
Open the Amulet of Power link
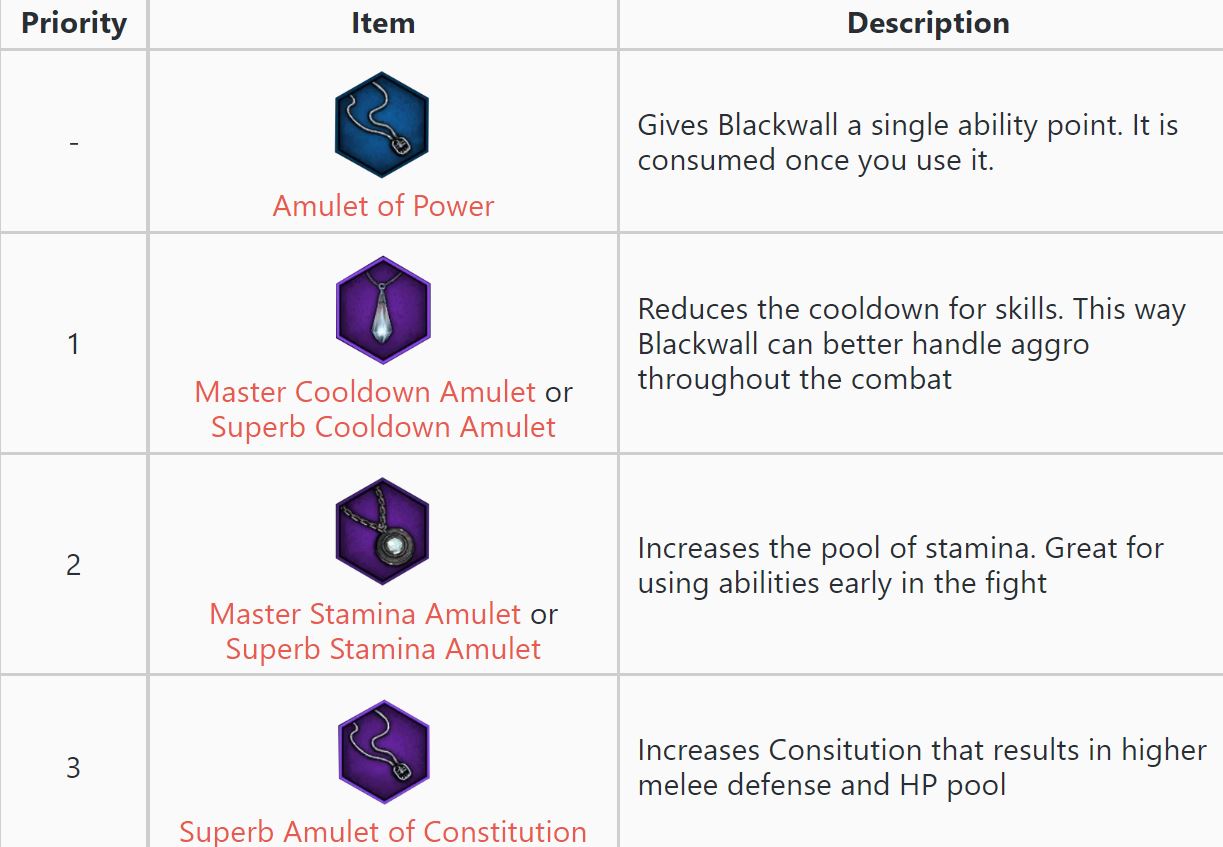tap(383, 206)
